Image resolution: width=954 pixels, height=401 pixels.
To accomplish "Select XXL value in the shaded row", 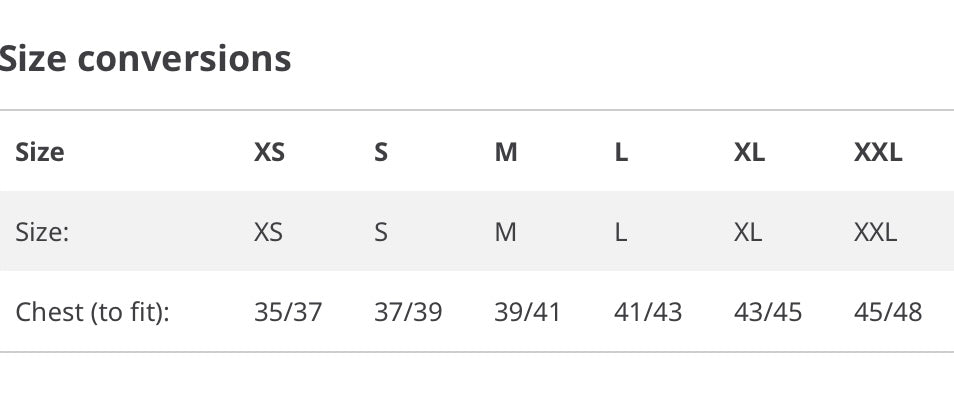I will [x=876, y=233].
